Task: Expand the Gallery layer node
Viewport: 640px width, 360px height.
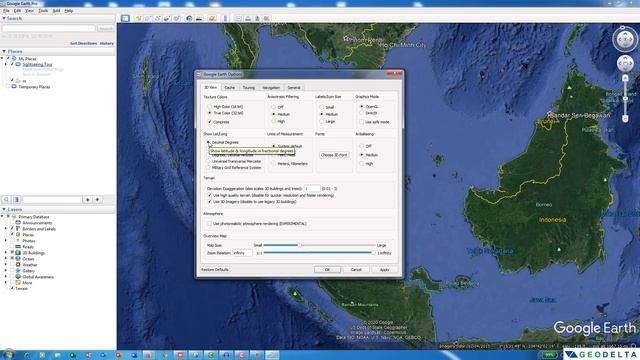Action: pyautogui.click(x=6, y=271)
